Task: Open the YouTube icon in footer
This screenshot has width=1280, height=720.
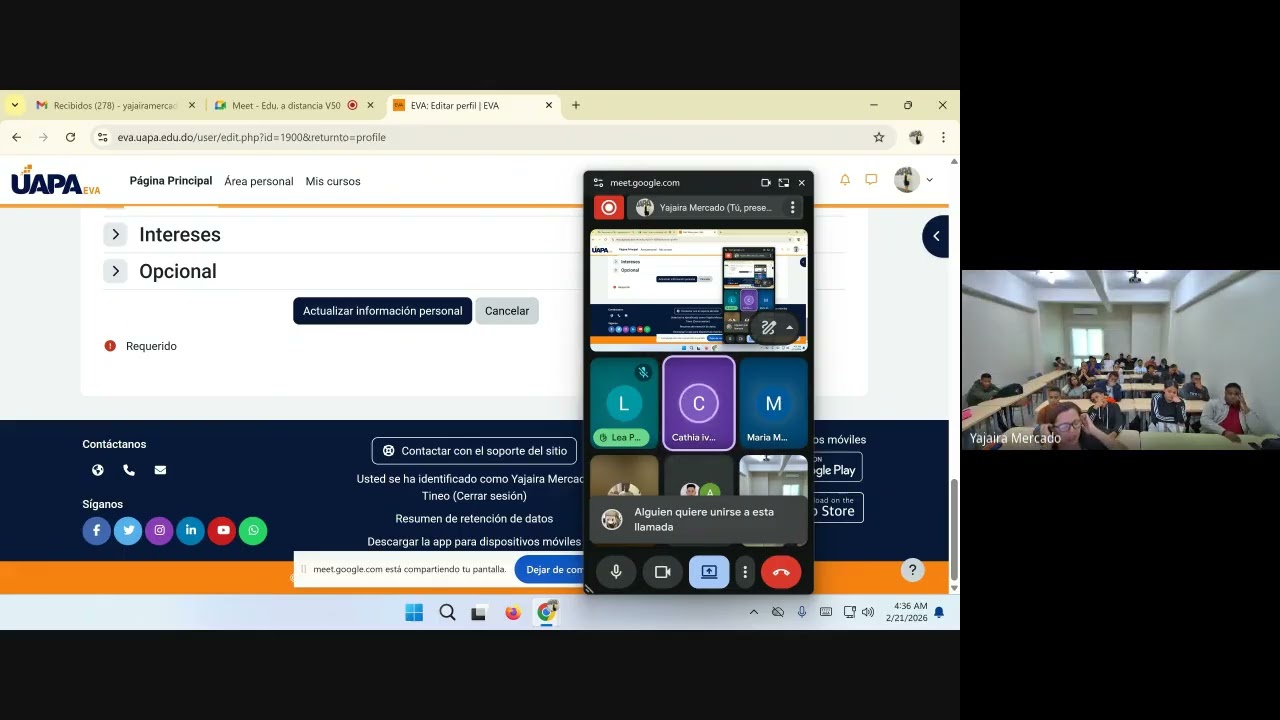Action: (x=222, y=530)
